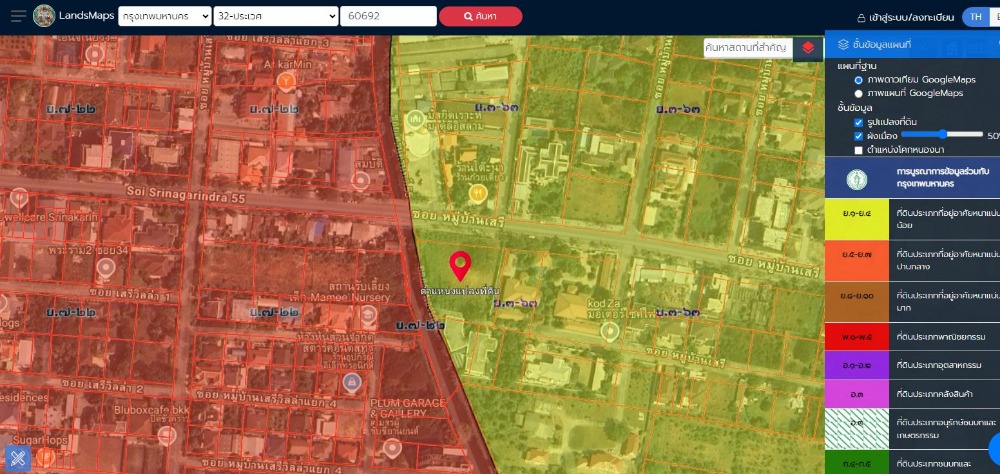Select the GoogleMaps road map radio
1000x474 pixels.
(x=858, y=93)
